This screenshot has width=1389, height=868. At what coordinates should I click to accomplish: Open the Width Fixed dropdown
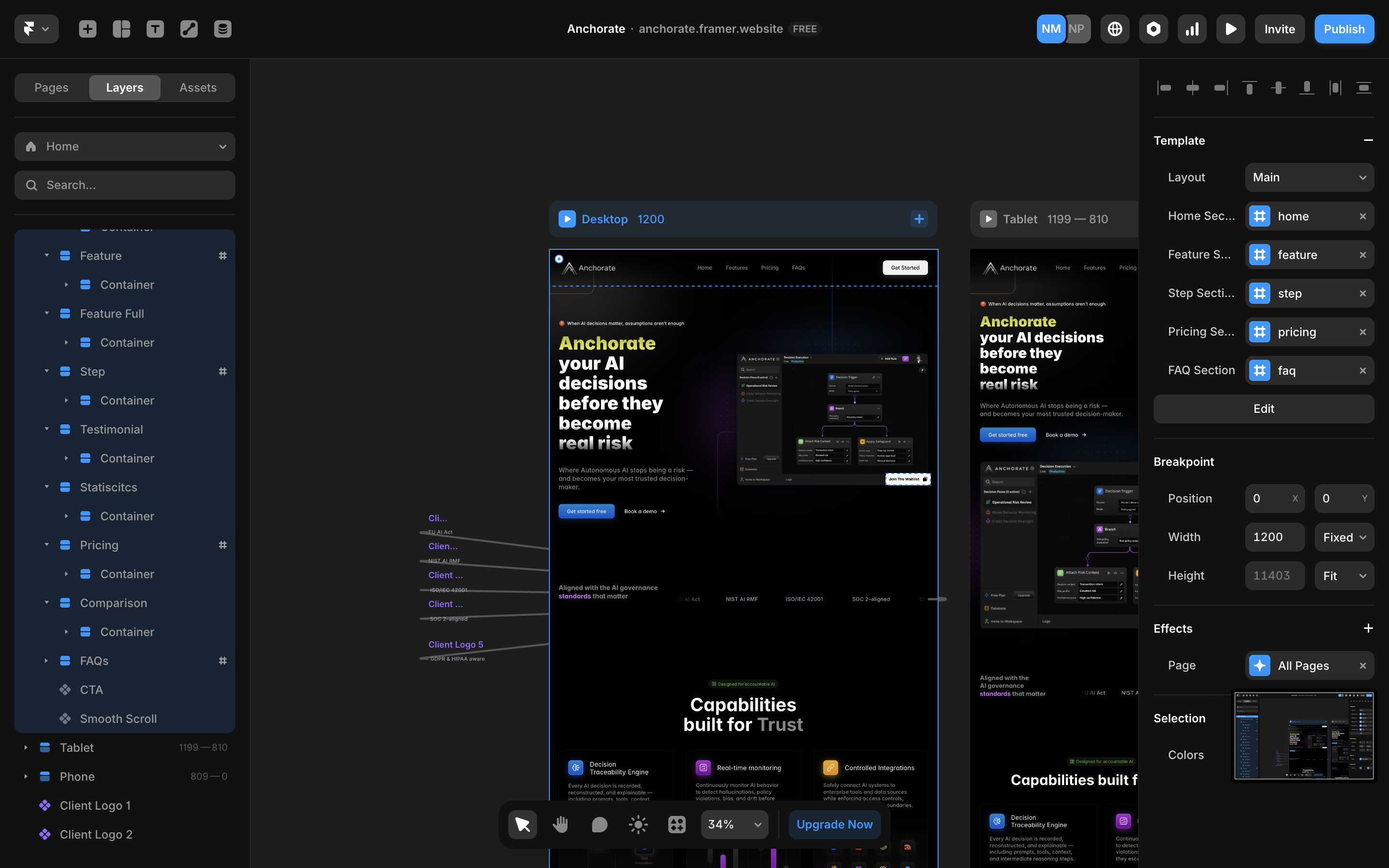[1343, 537]
